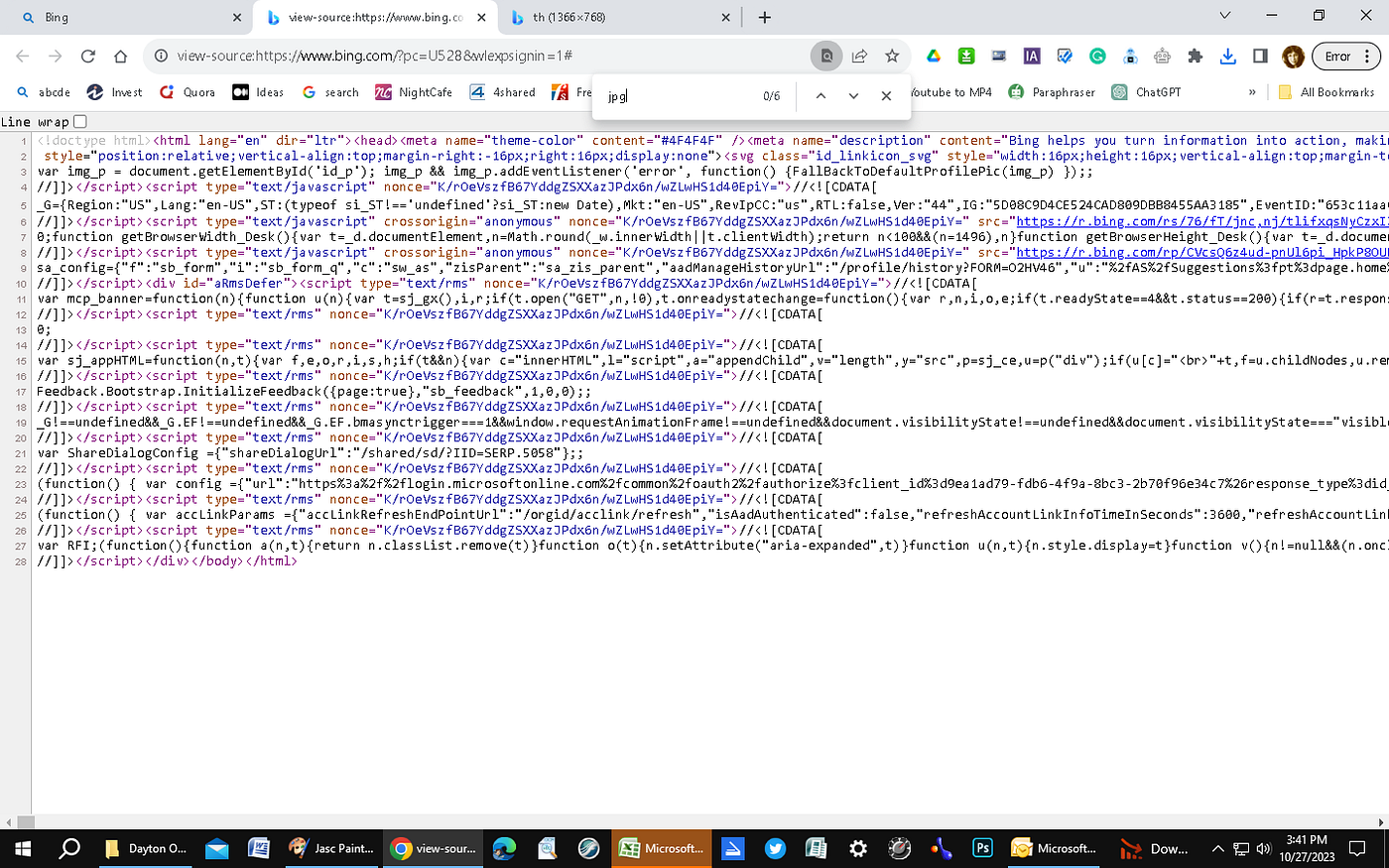Open the purple IA extension icon
1389x868 pixels.
[1032, 57]
